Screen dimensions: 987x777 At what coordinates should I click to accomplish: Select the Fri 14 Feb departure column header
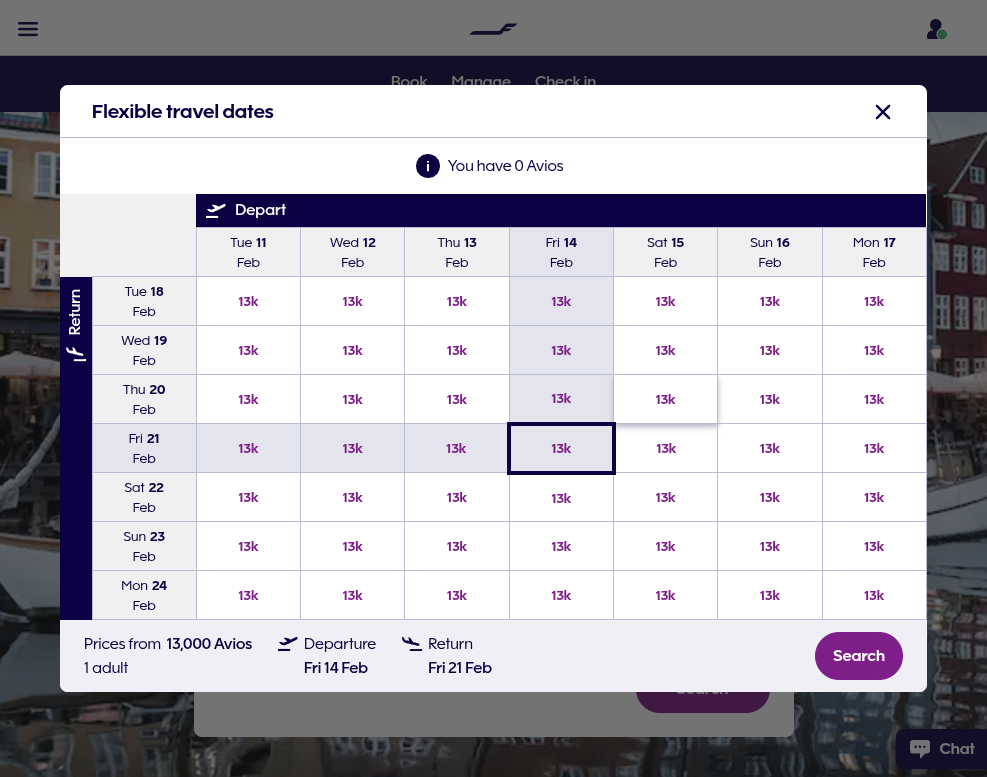pyautogui.click(x=561, y=252)
